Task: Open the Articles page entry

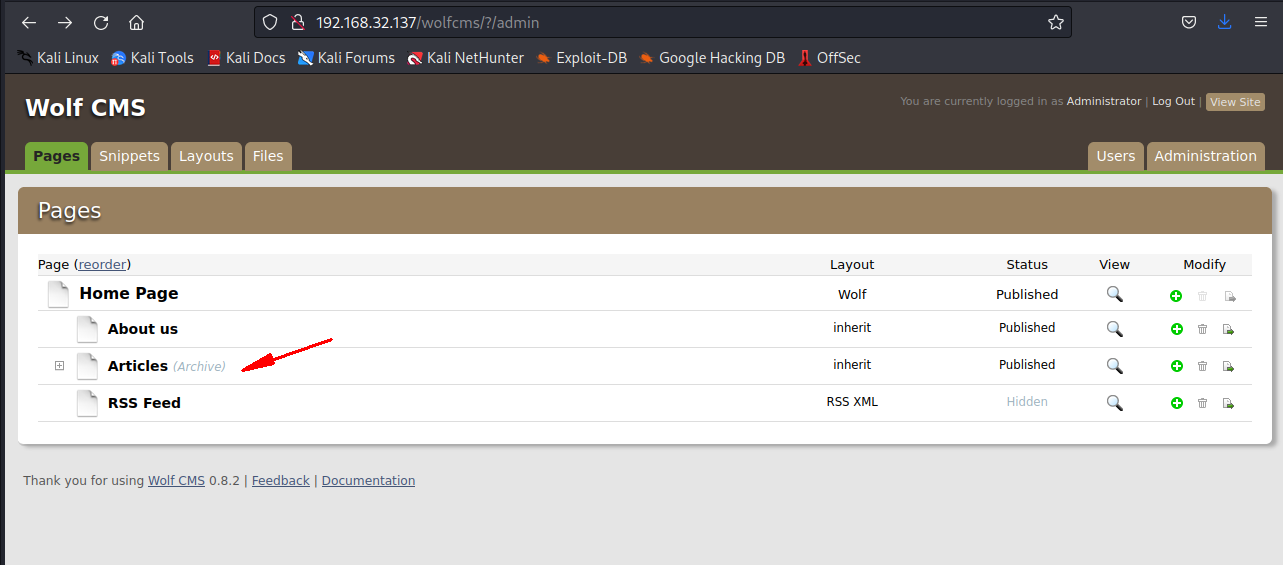Action: pos(138,366)
